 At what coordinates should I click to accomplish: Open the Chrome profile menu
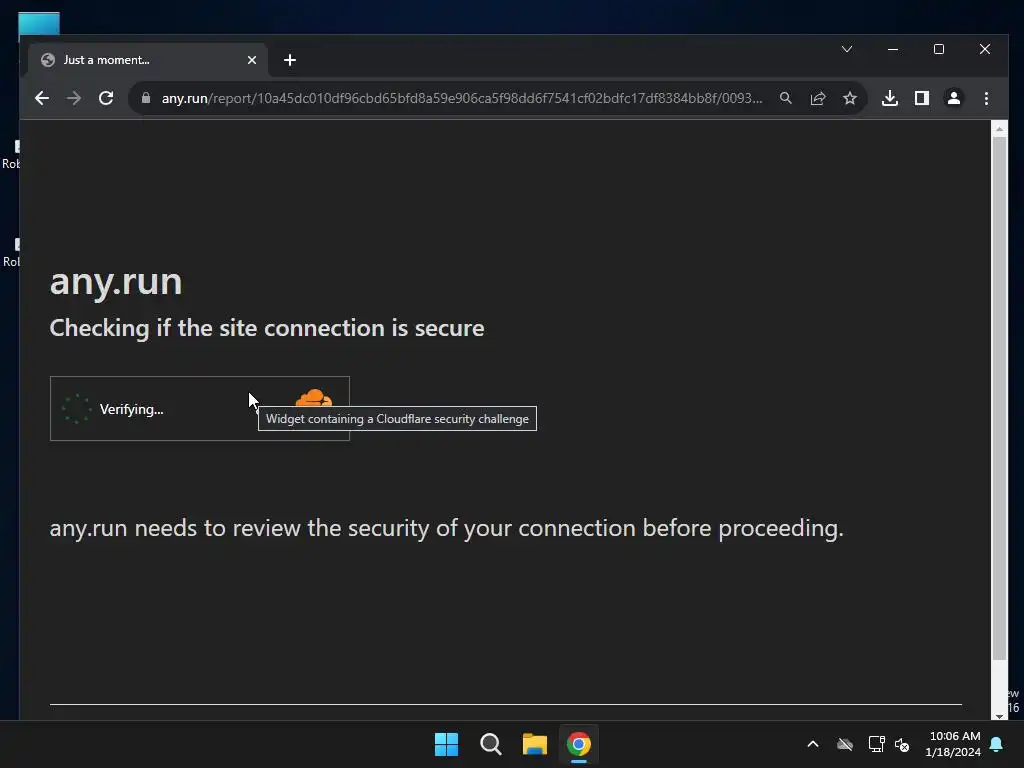click(953, 98)
